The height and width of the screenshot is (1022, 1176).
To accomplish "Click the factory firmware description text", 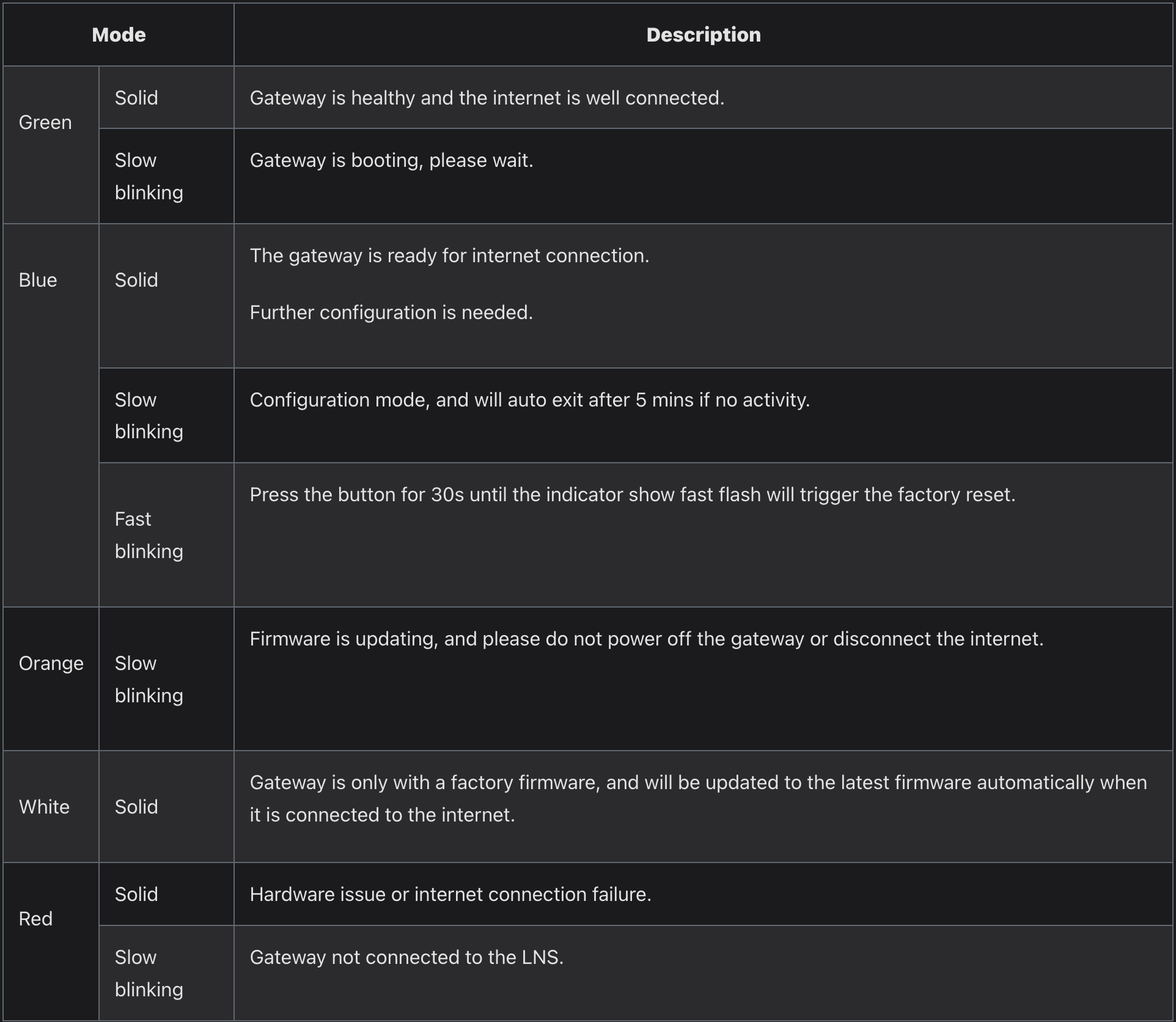I will click(699, 798).
